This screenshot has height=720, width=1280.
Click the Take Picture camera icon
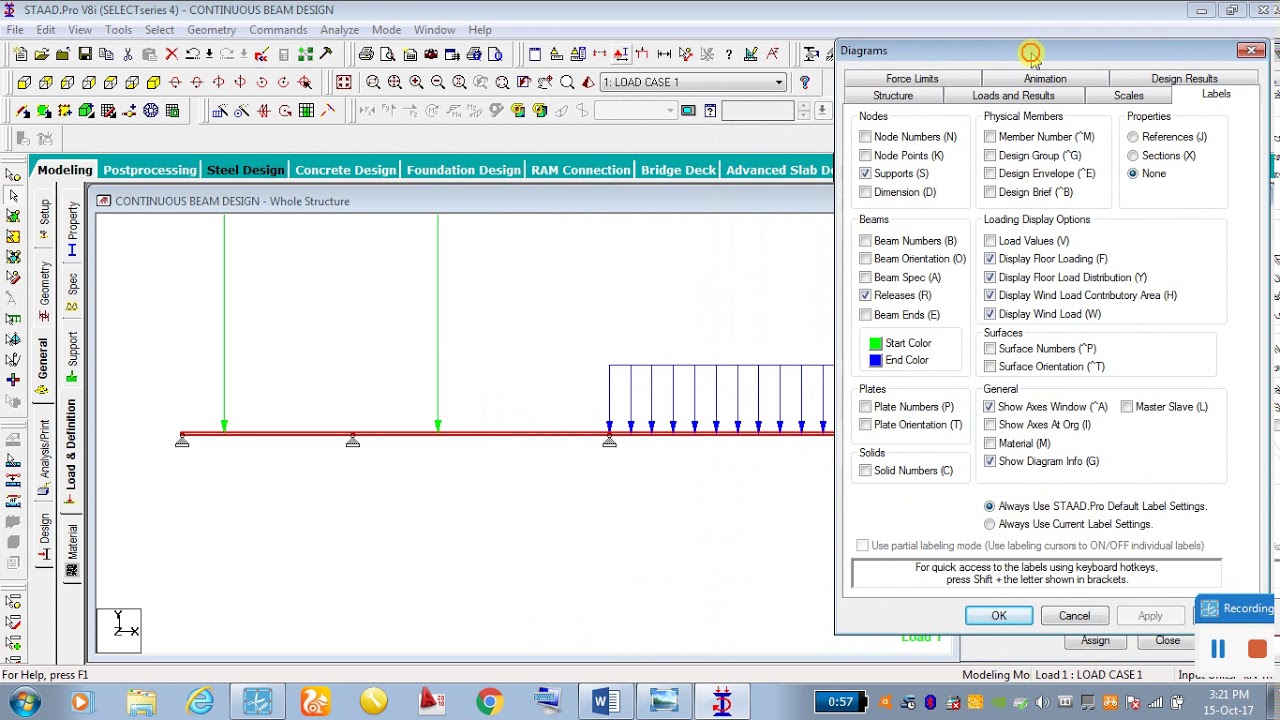(430, 54)
